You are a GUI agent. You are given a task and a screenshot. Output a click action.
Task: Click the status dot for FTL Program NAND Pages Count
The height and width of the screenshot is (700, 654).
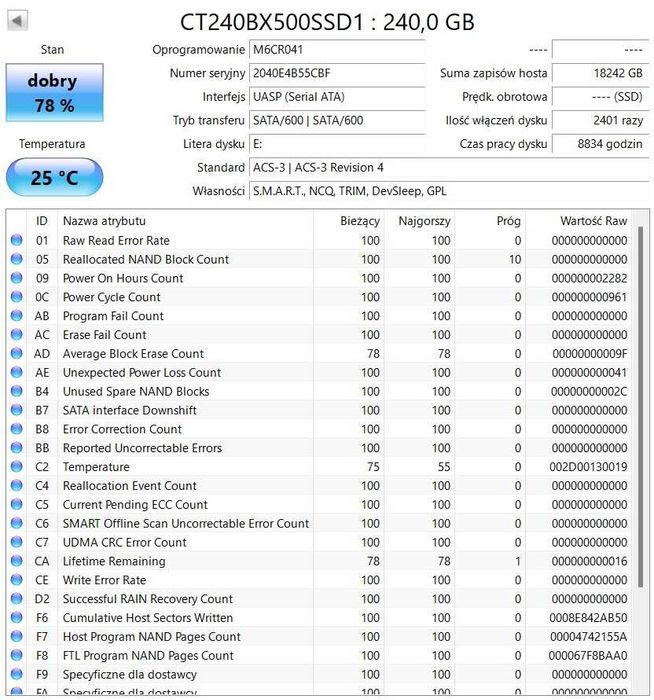tap(17, 655)
